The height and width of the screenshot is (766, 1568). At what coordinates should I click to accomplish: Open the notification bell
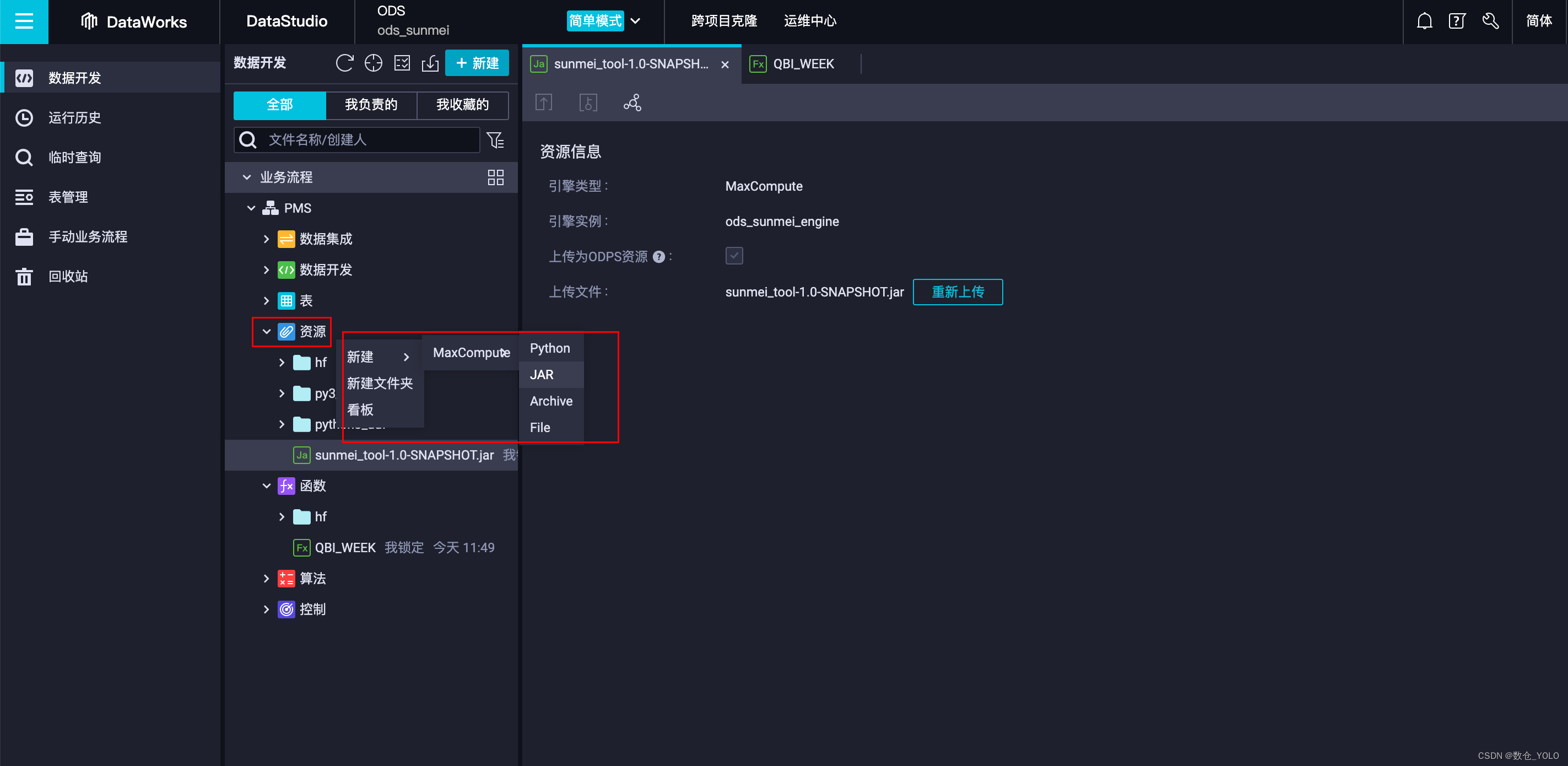[1424, 21]
